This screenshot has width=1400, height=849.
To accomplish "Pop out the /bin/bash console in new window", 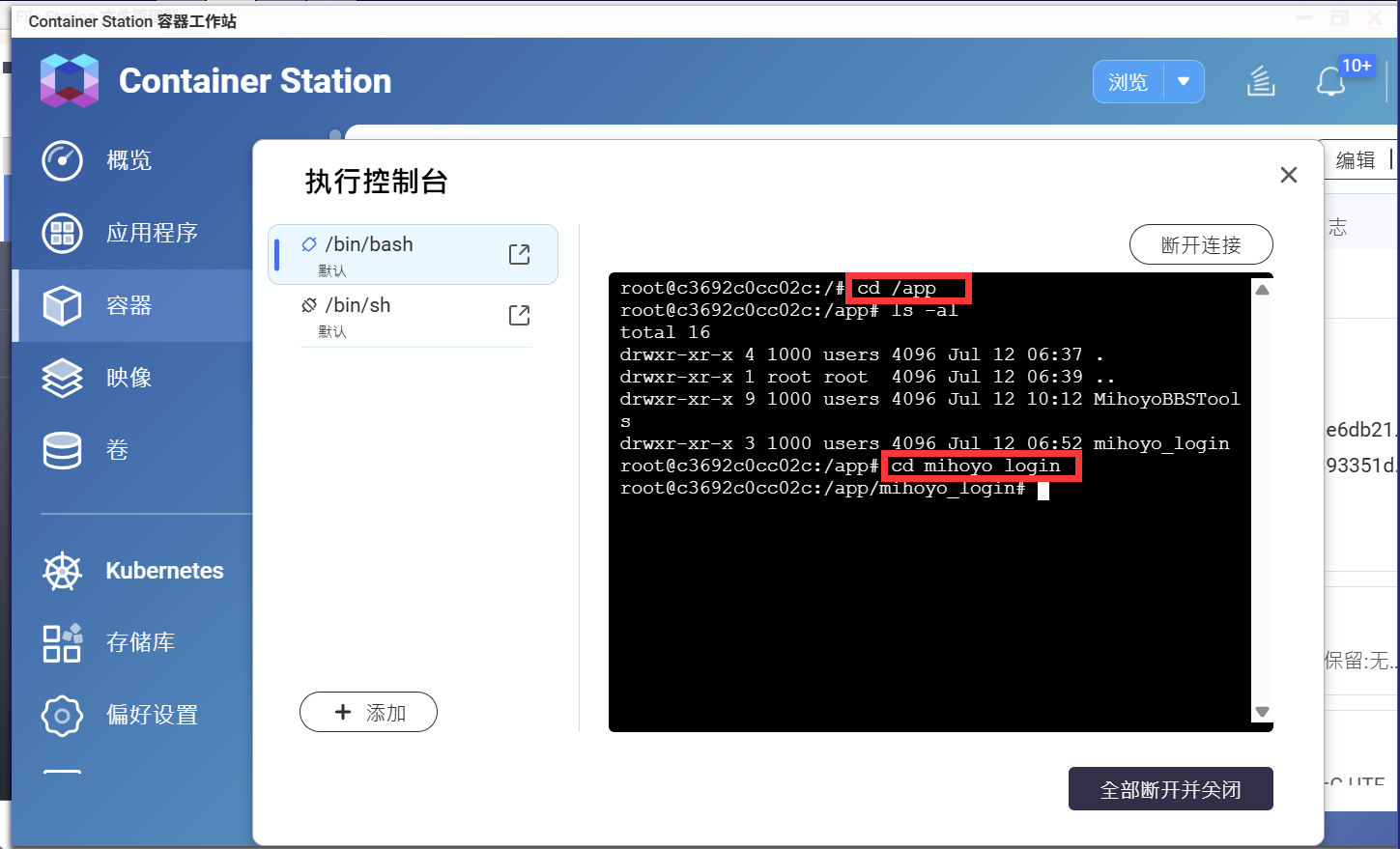I will click(x=520, y=254).
